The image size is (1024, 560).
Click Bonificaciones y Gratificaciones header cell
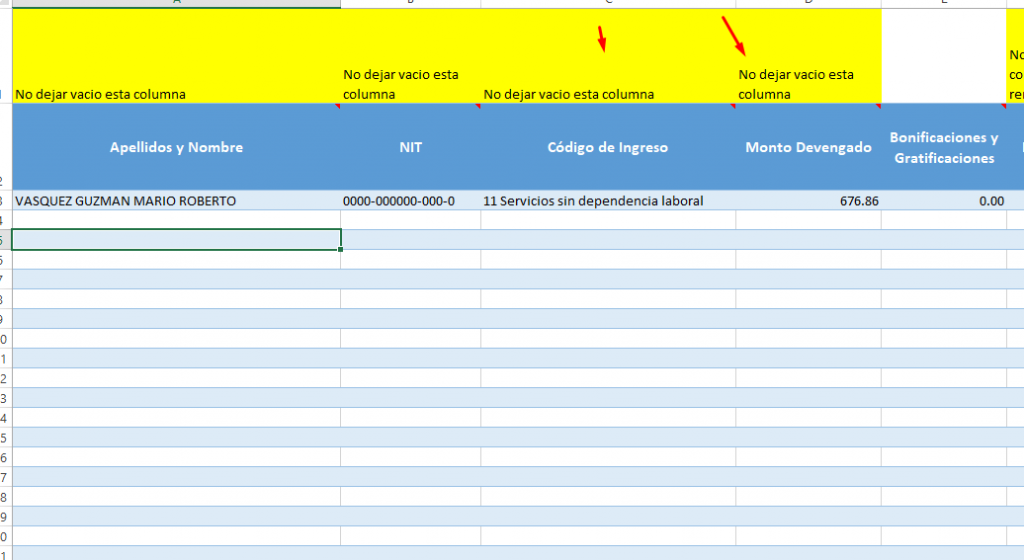pyautogui.click(x=943, y=148)
